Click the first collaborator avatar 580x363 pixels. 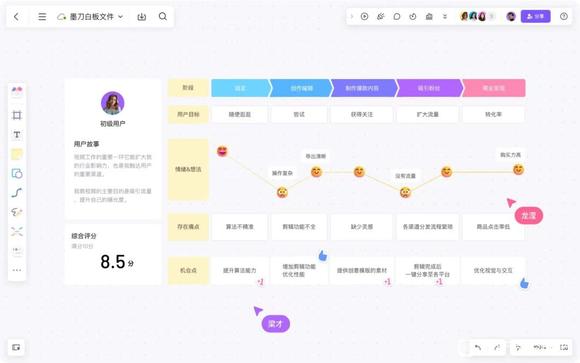(x=464, y=16)
